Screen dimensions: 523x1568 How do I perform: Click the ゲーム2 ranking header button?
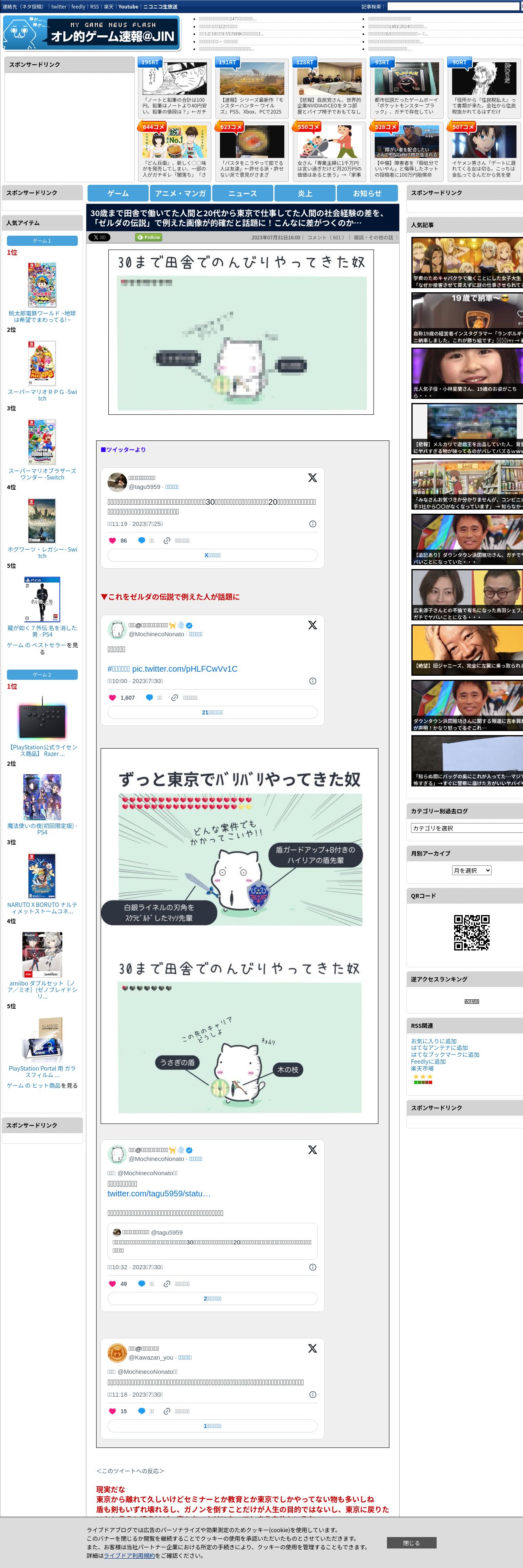(x=42, y=675)
